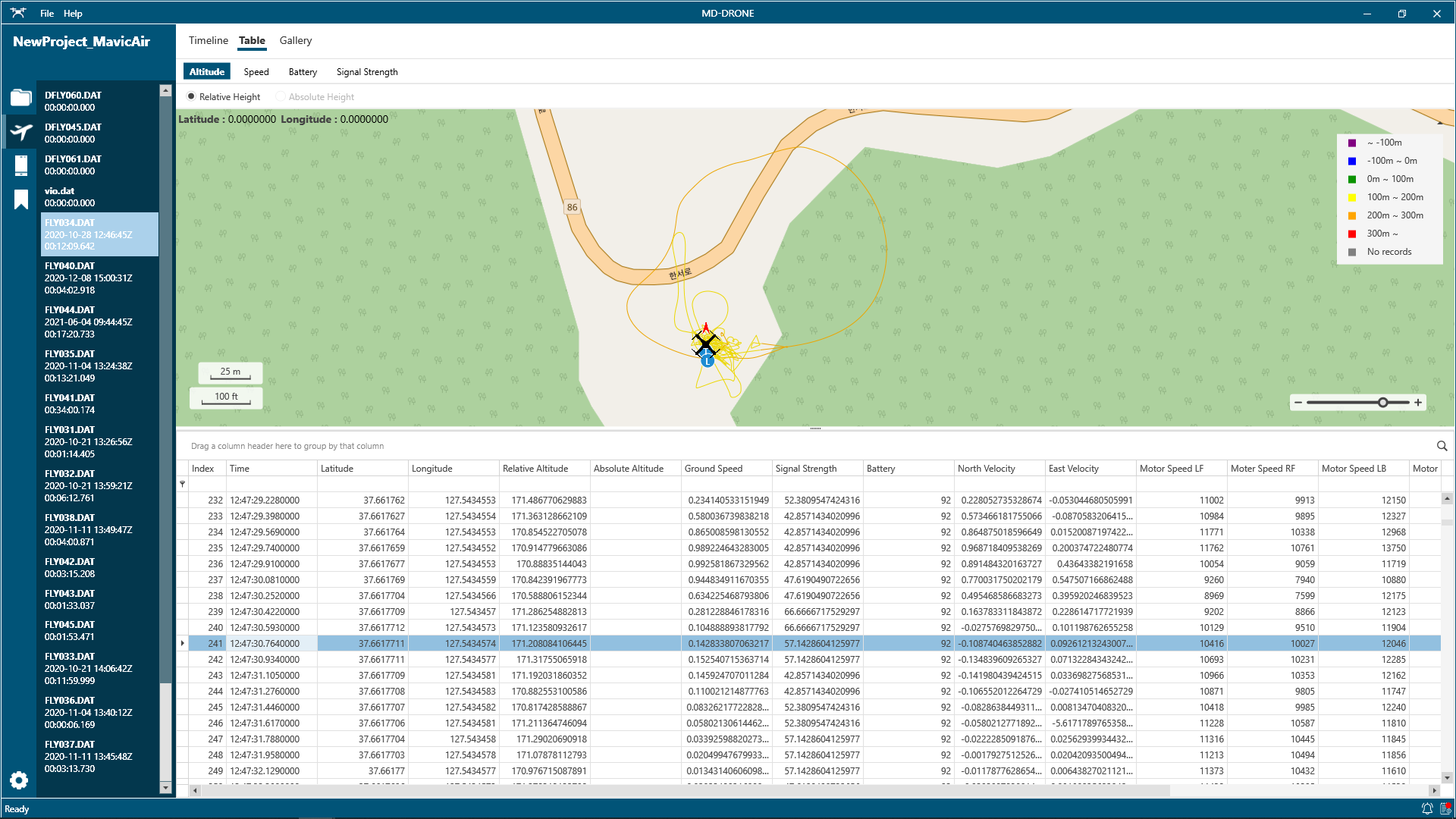The width and height of the screenshot is (1456, 819).
Task: Click the zoom out minus icon on map
Action: (x=1298, y=403)
